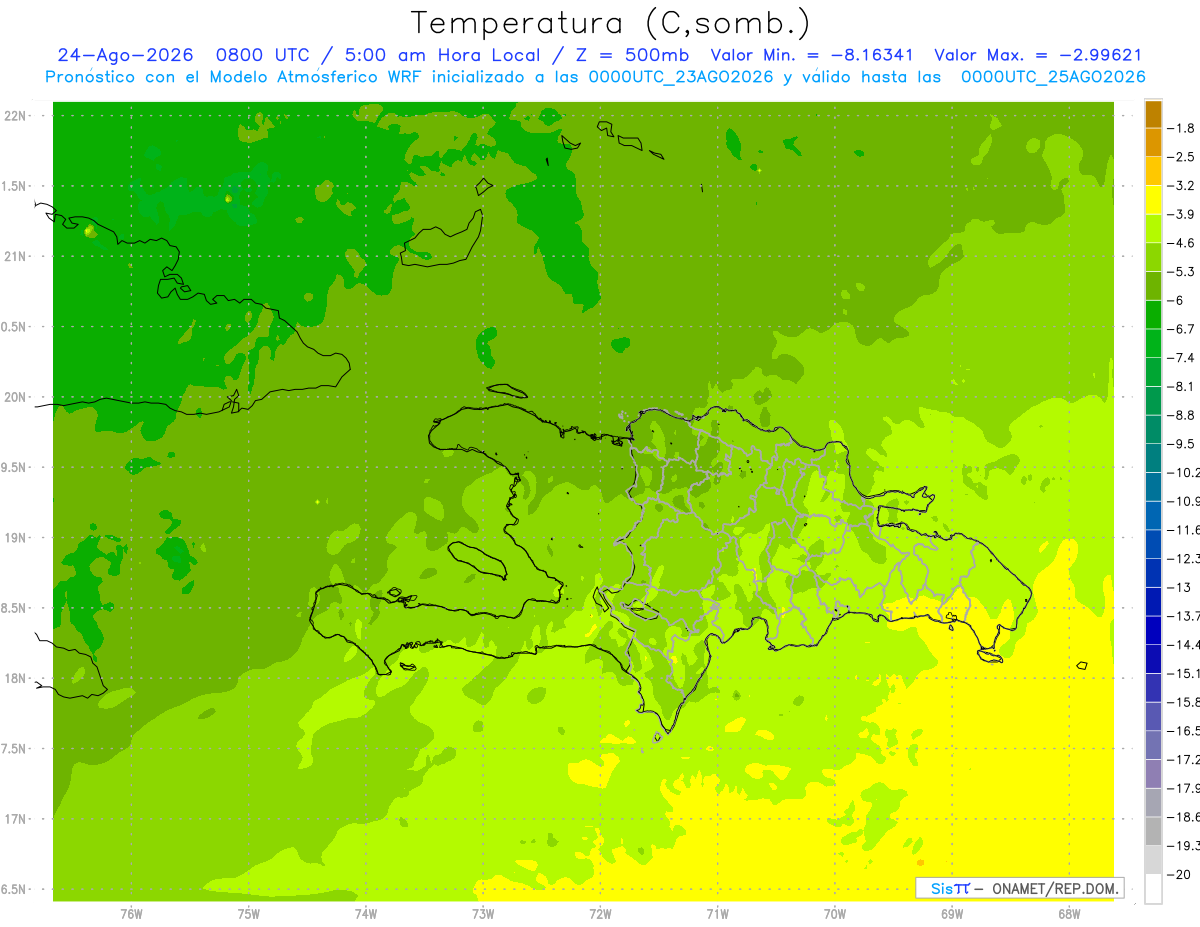Click the "17N" latitude label

point(15,819)
